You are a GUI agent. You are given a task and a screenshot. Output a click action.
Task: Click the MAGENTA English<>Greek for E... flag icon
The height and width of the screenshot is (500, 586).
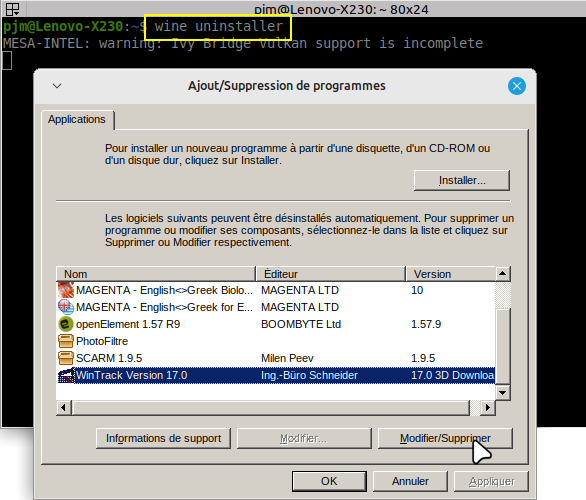66,307
